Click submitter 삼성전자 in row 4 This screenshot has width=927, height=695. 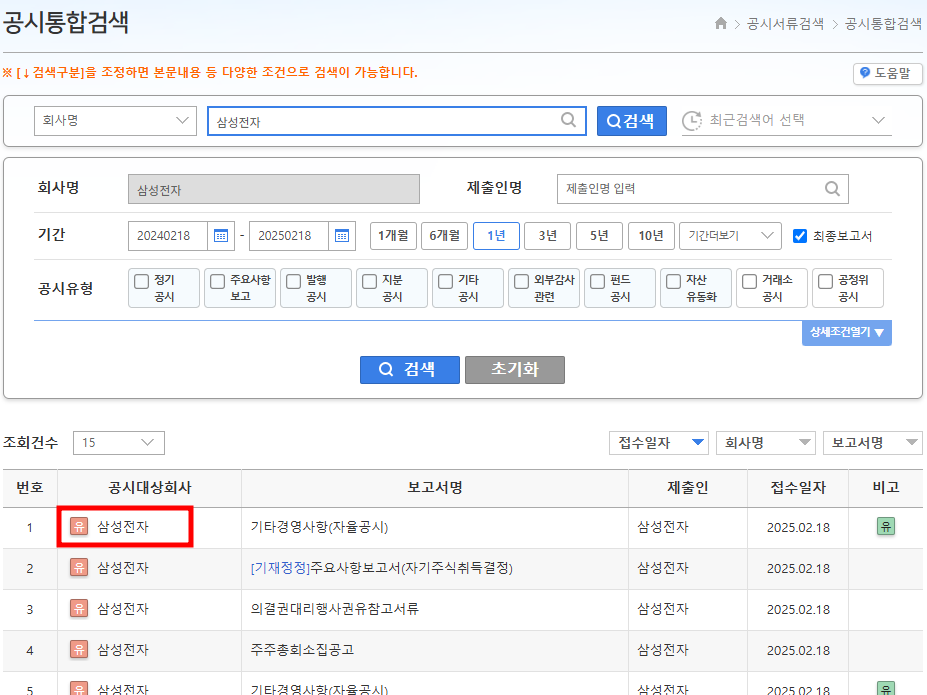[x=663, y=649]
